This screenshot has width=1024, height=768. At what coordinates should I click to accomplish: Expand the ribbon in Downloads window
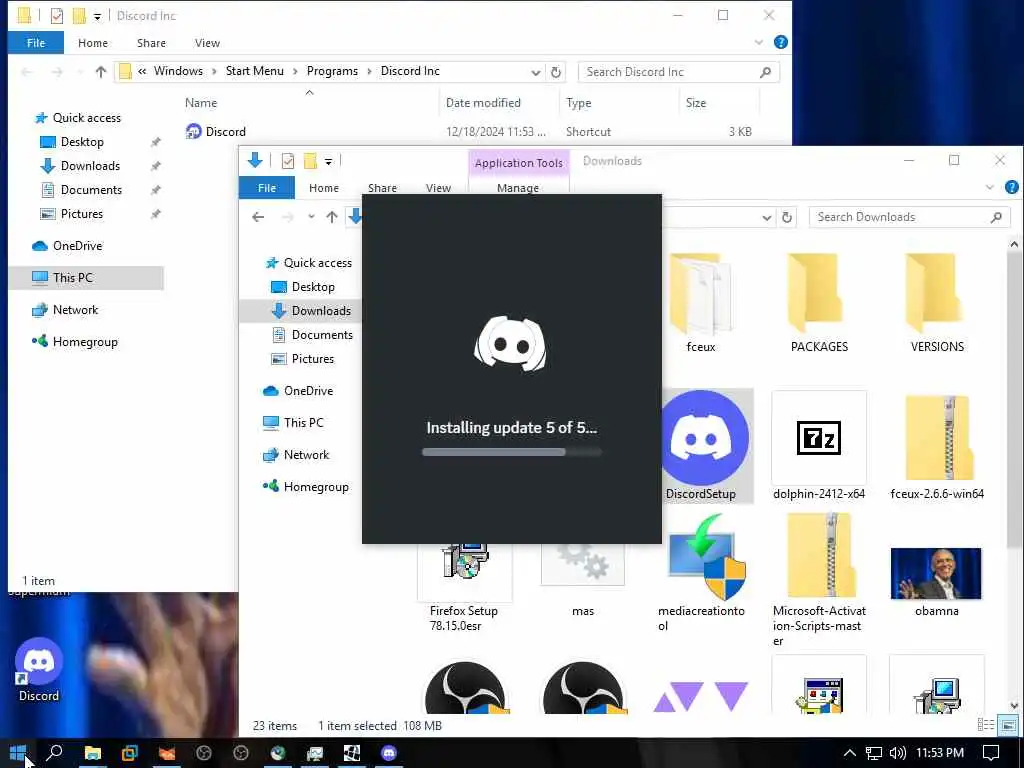(989, 187)
